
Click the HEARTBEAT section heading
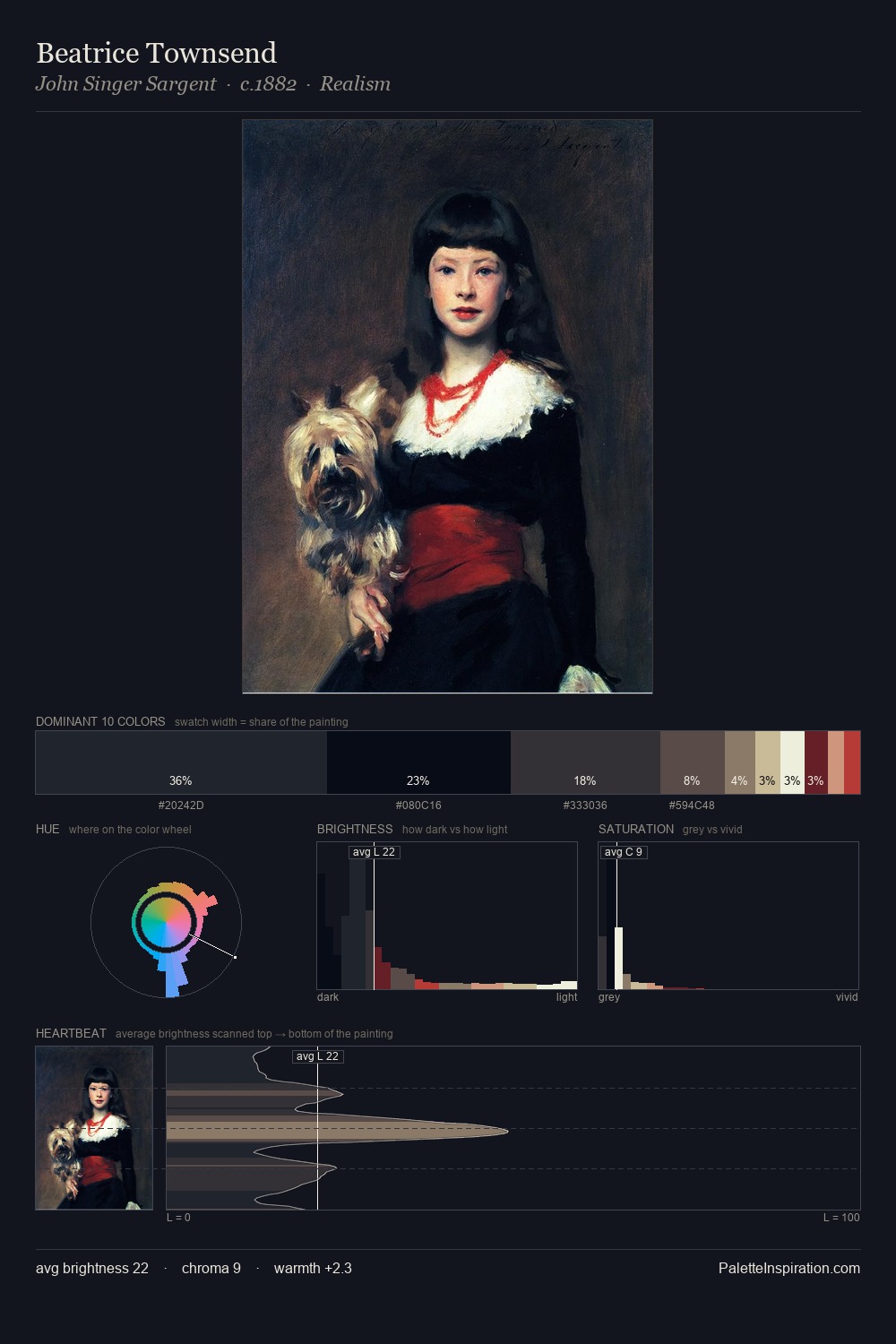(x=71, y=1033)
